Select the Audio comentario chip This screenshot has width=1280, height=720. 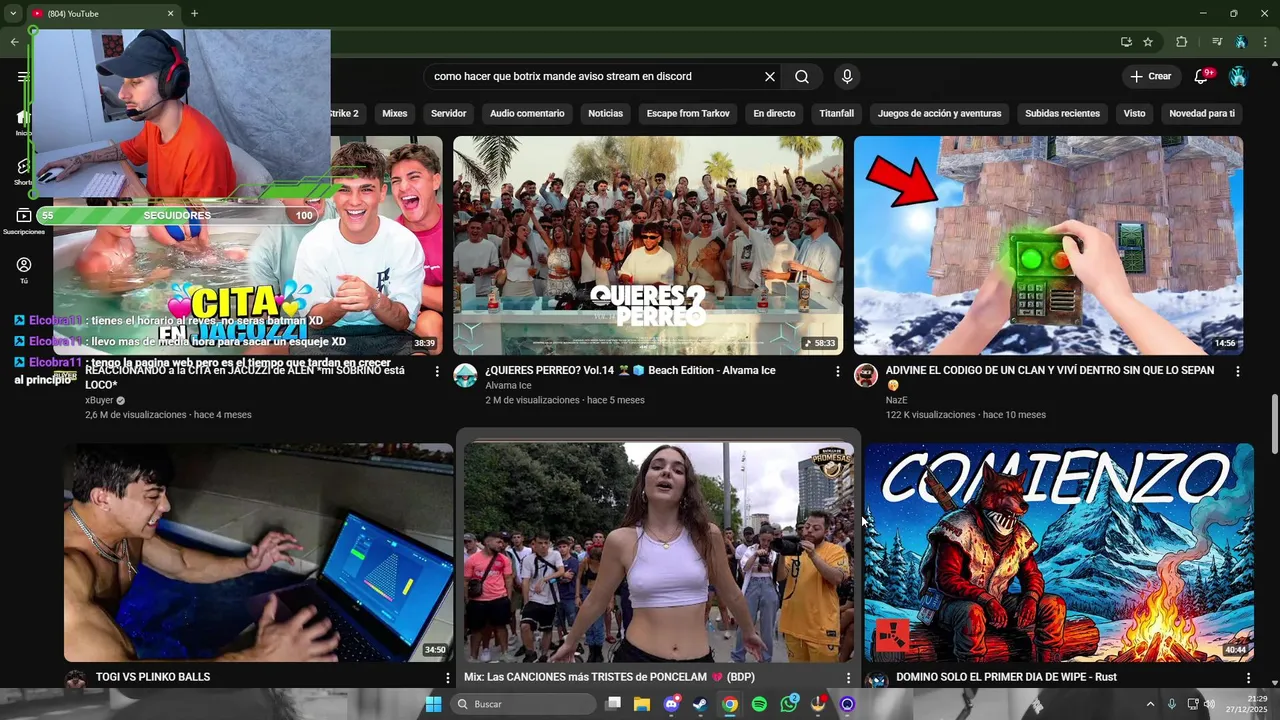pos(527,113)
